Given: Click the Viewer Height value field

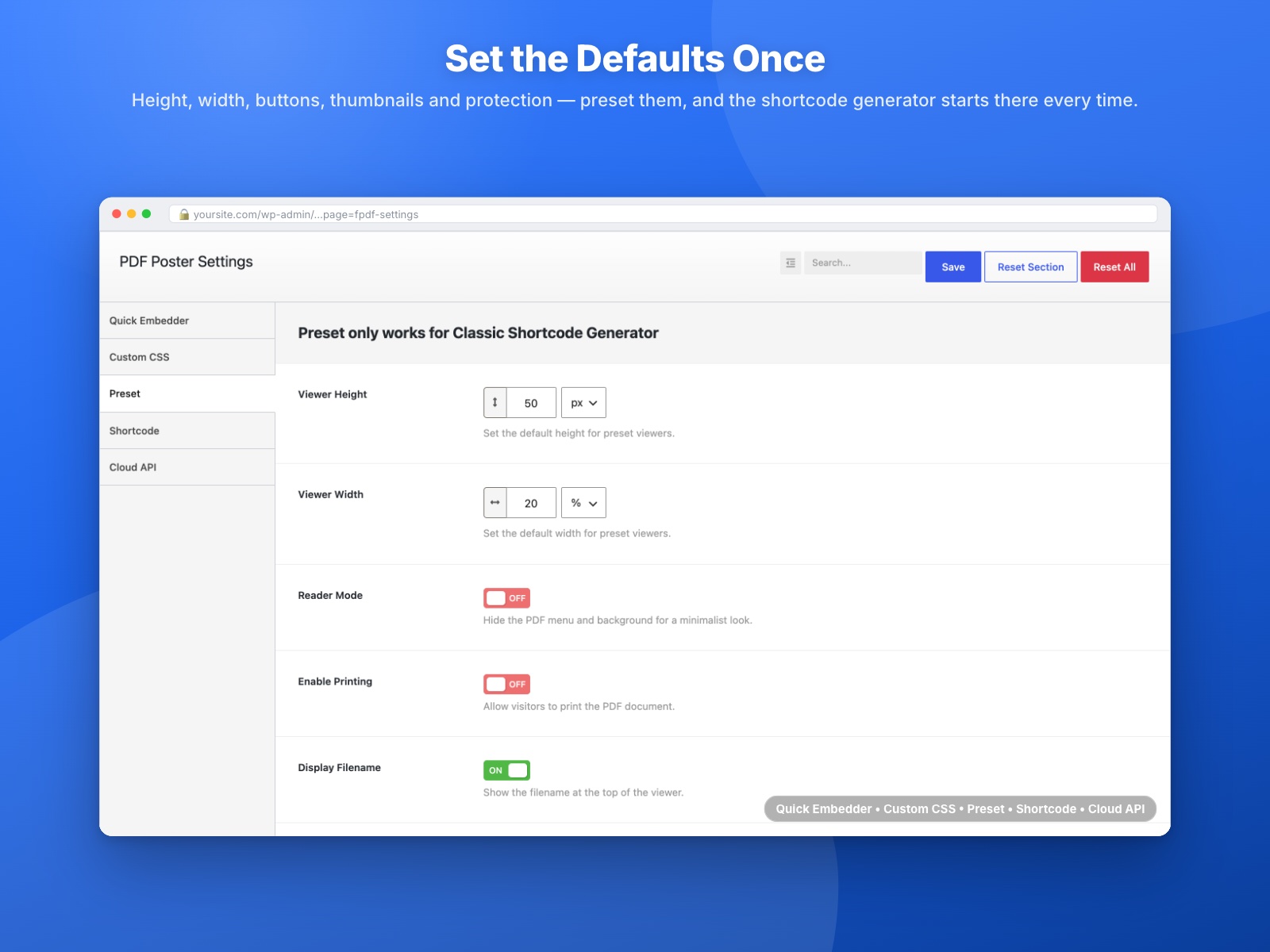Looking at the screenshot, I should [531, 403].
